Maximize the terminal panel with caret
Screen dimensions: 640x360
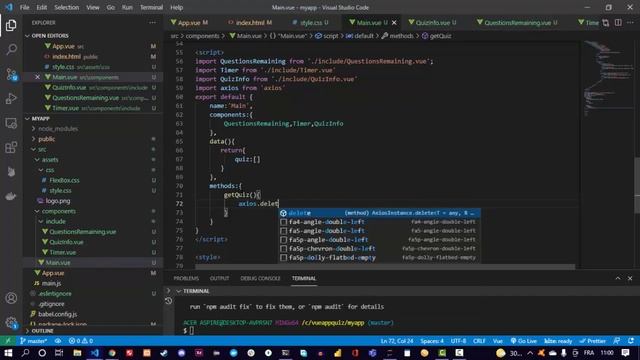[x=618, y=278]
